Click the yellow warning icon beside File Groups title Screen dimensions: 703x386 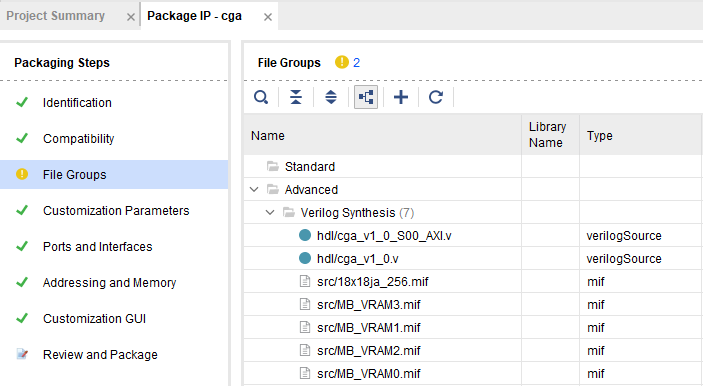click(342, 62)
